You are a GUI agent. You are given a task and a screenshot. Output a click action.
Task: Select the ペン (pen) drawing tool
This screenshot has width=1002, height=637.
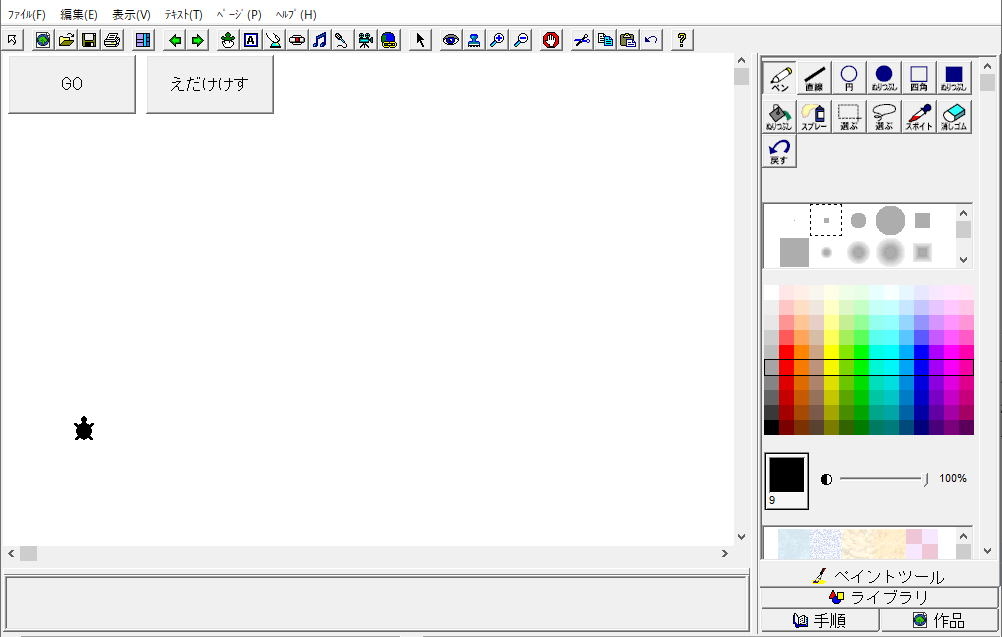[x=779, y=78]
